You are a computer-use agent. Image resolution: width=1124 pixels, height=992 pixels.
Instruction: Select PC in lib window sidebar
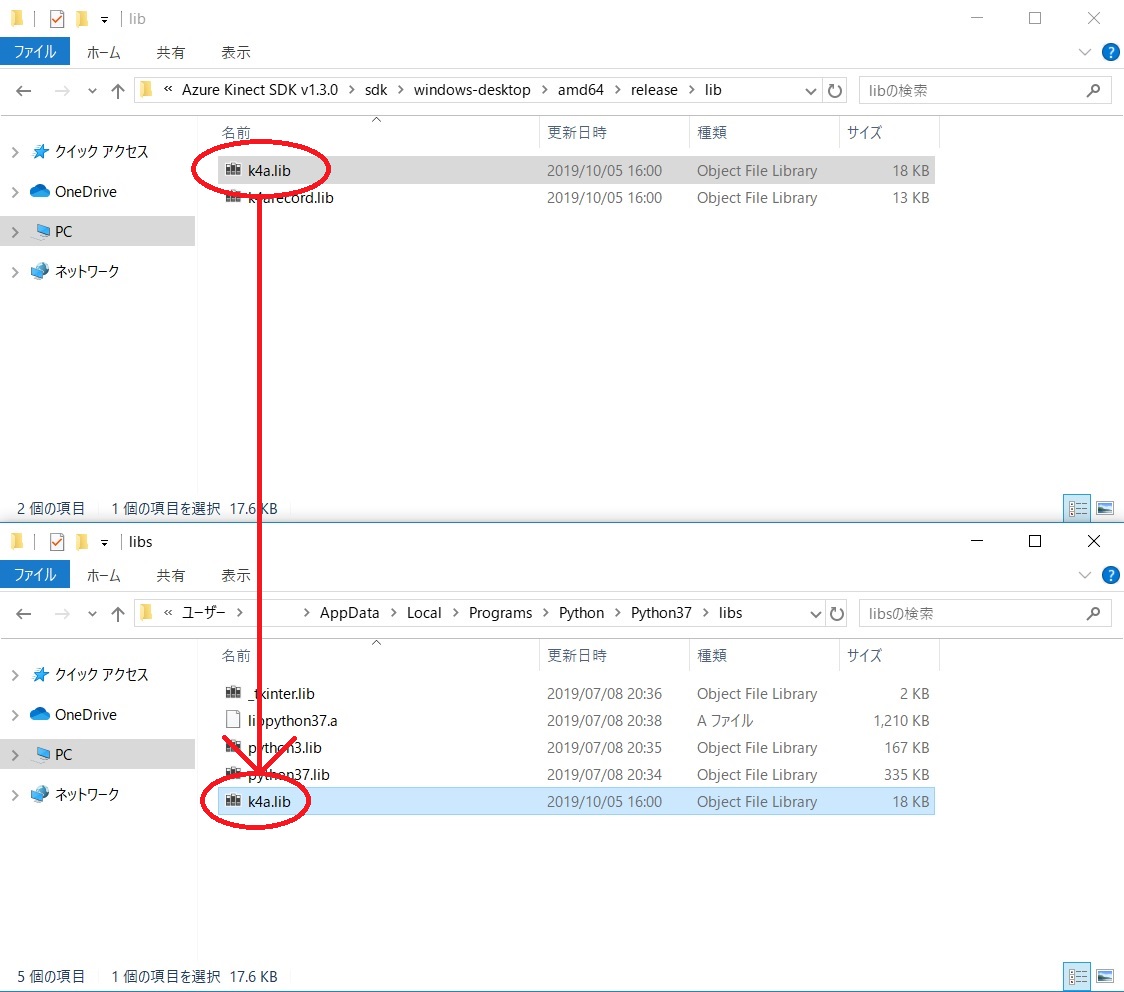click(x=97, y=232)
